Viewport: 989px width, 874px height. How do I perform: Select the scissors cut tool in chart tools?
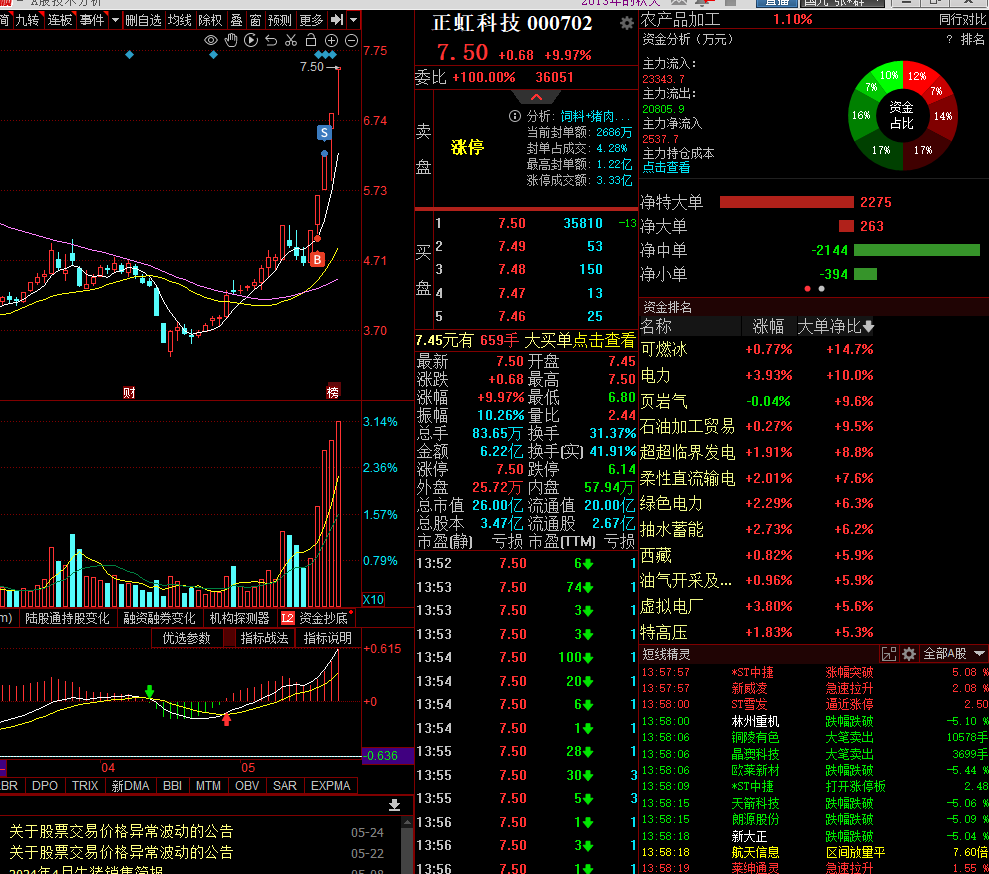pos(291,40)
